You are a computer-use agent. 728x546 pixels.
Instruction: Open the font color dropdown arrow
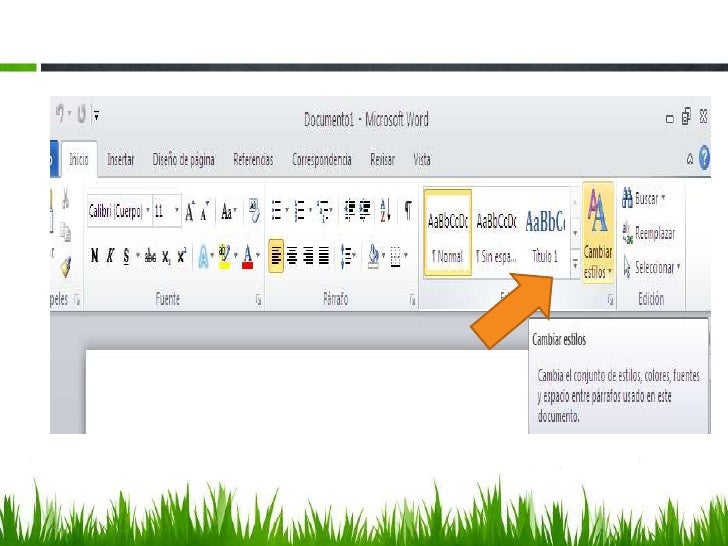point(258,255)
